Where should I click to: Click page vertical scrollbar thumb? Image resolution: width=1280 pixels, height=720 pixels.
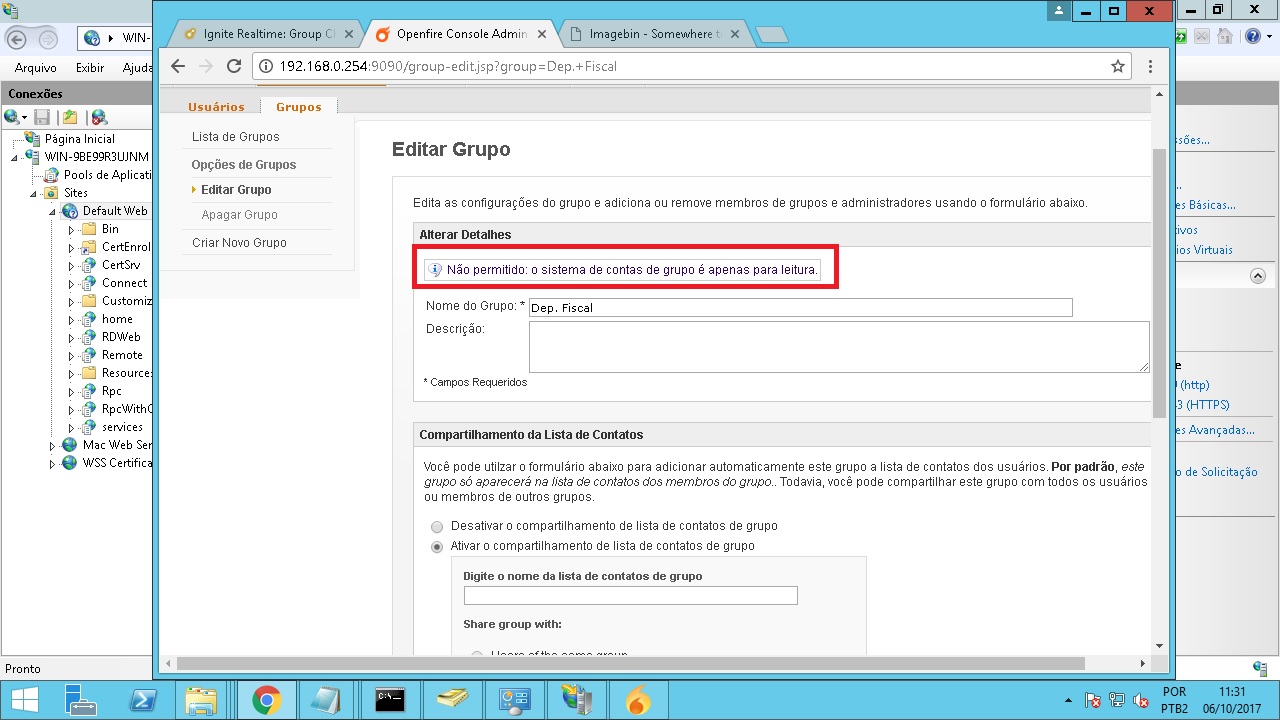(x=1159, y=283)
